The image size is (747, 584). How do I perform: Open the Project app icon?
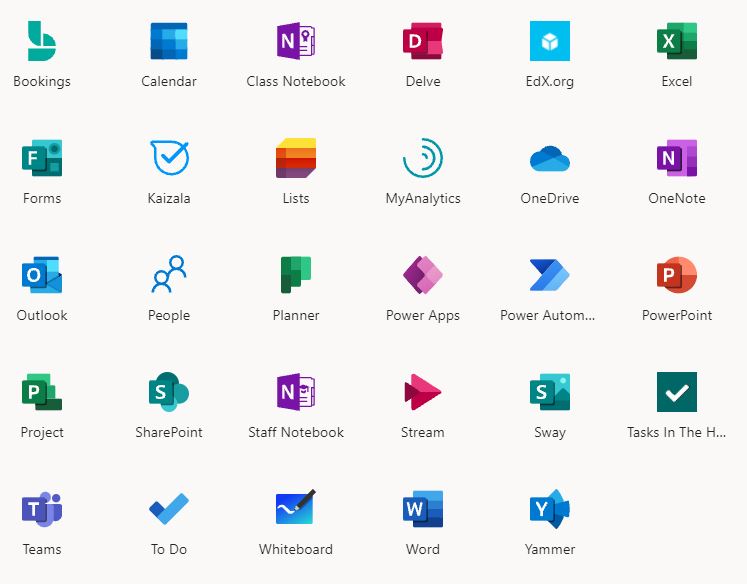pyautogui.click(x=42, y=392)
